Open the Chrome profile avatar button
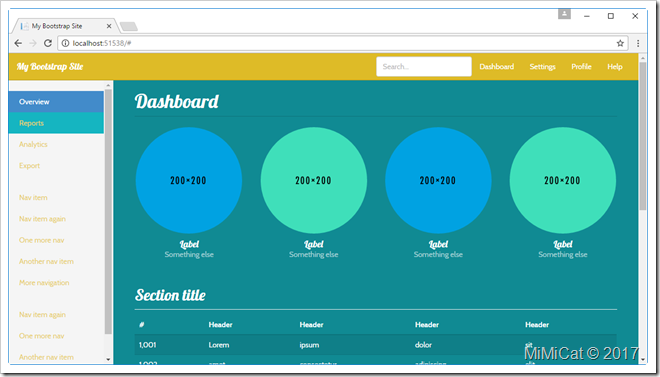660x377 pixels. [564, 14]
